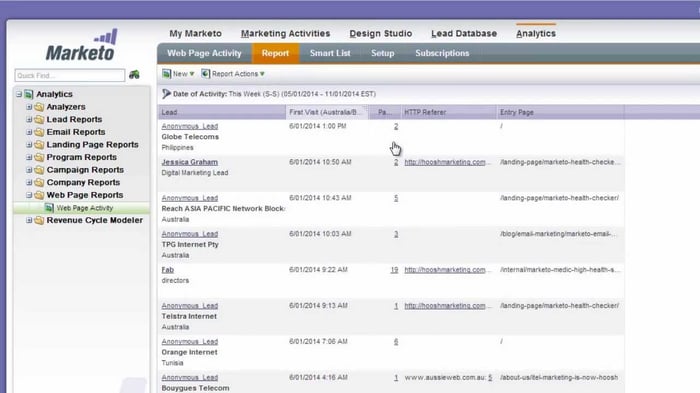Open the Report Actions dropdown
Image resolution: width=700 pixels, height=393 pixels.
point(233,74)
